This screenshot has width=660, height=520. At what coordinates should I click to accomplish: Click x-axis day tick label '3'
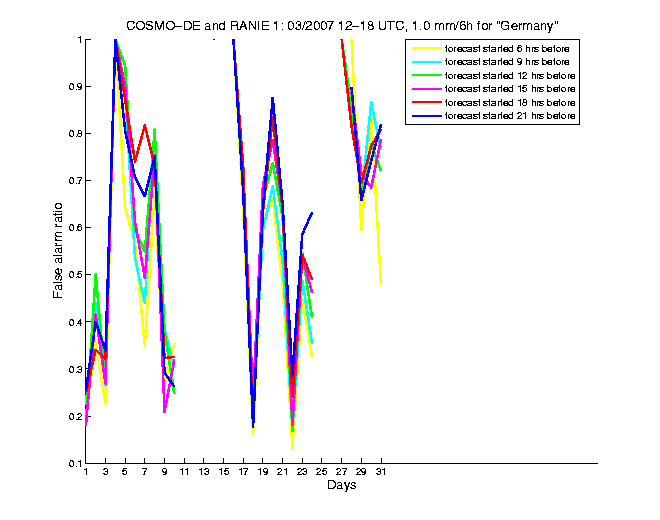(x=105, y=472)
